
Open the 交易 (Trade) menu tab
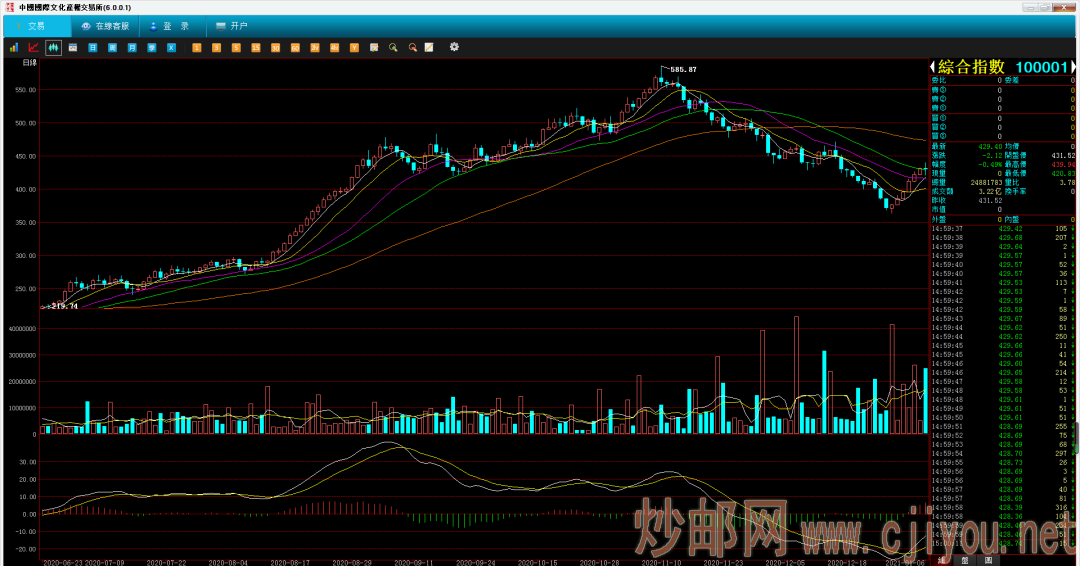pos(30,26)
